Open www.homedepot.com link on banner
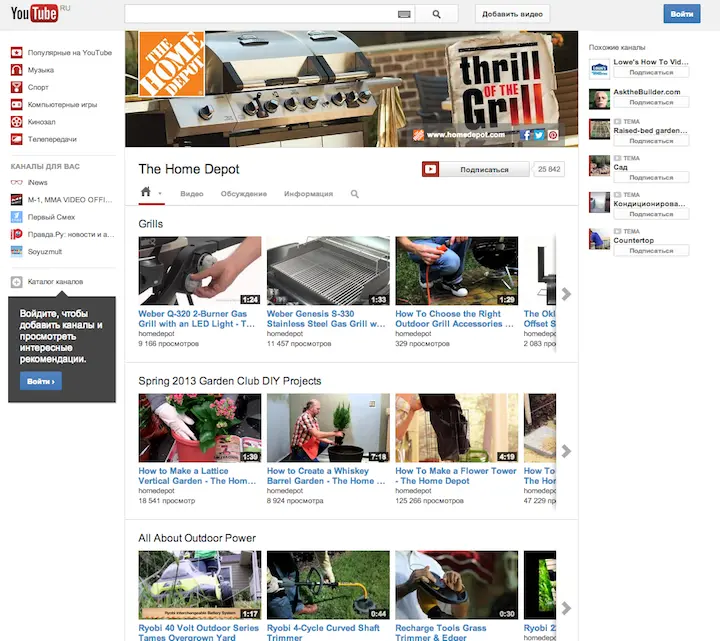 pos(465,135)
